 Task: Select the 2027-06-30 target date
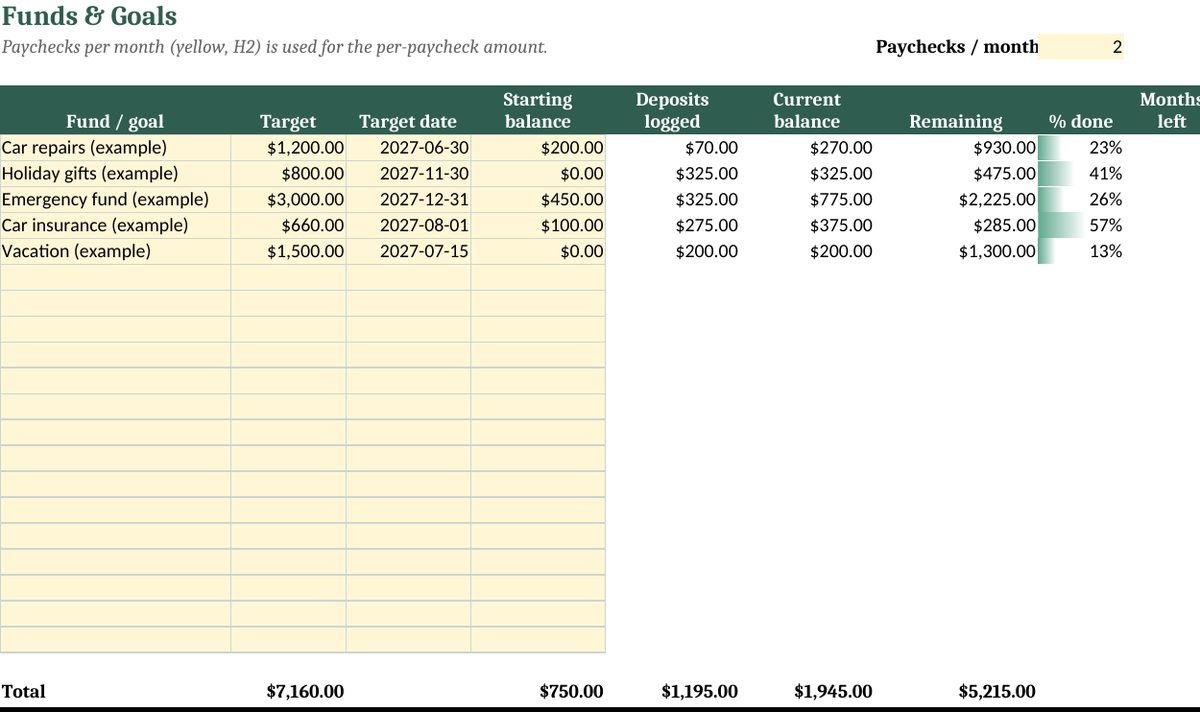click(x=409, y=148)
